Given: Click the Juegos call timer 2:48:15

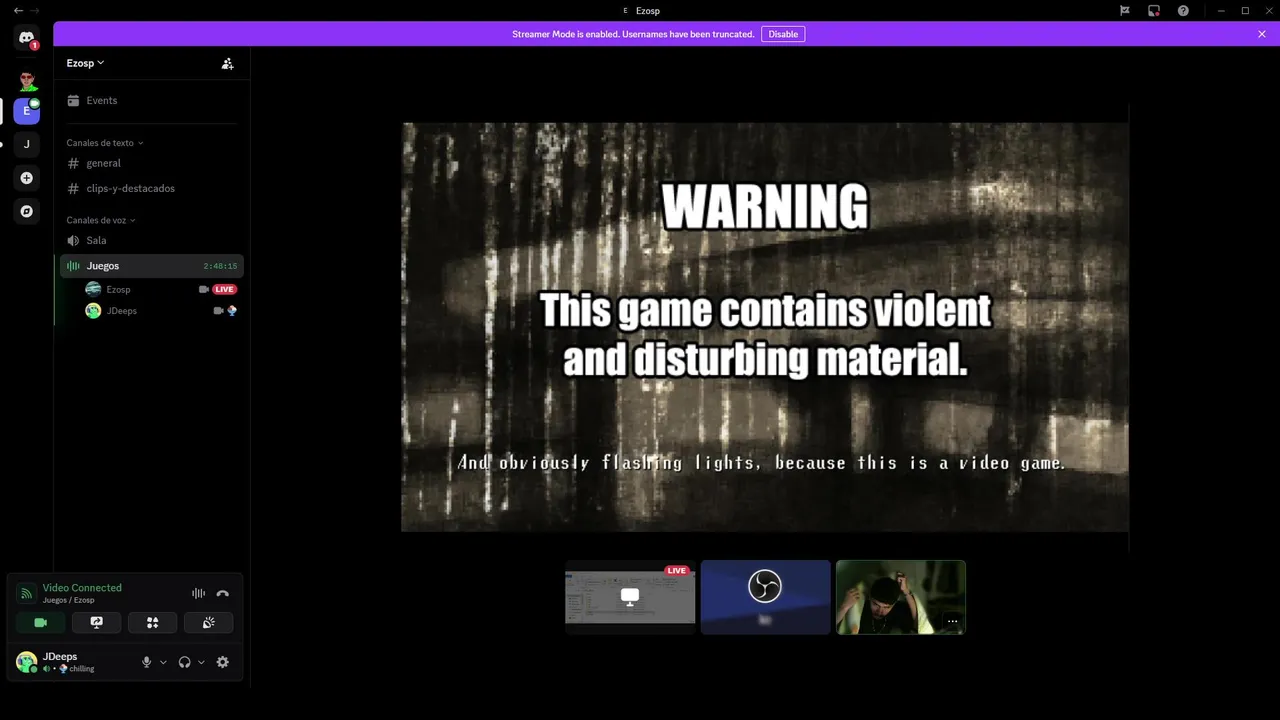Looking at the screenshot, I should [x=220, y=266].
